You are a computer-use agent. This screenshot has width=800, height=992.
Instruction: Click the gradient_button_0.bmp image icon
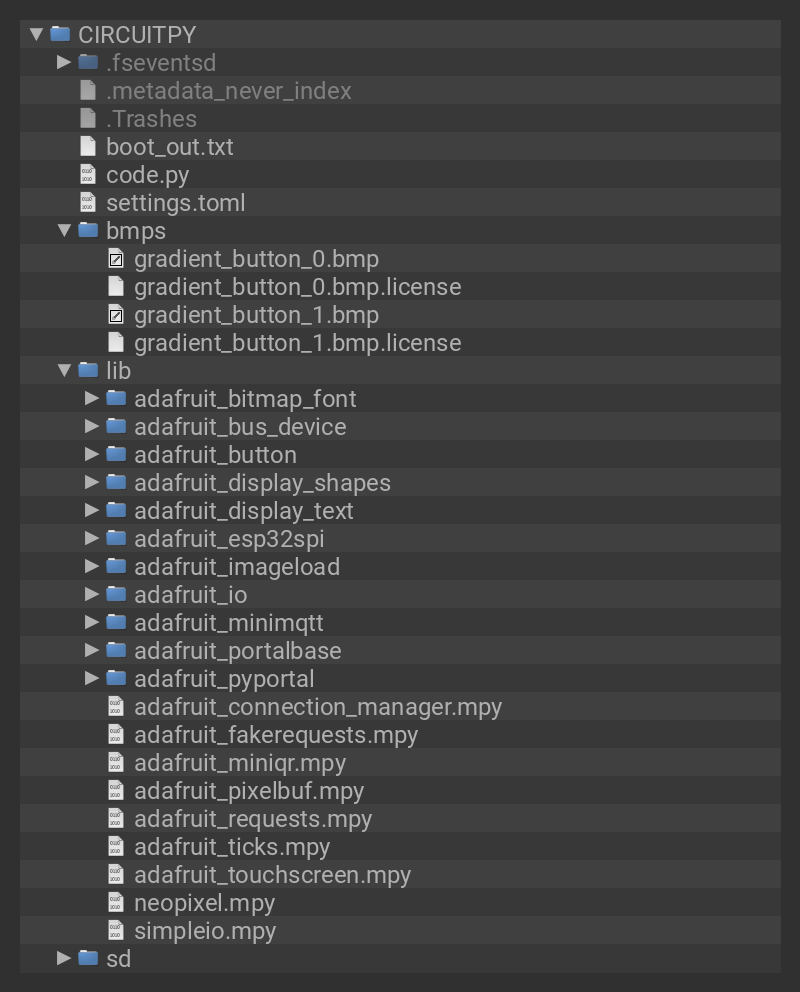pyautogui.click(x=116, y=259)
